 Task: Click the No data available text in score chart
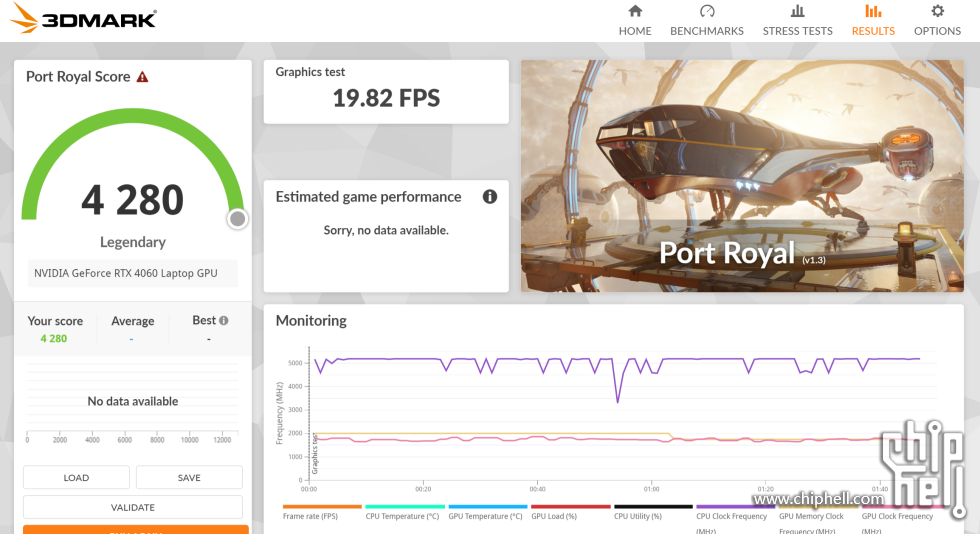coord(132,401)
